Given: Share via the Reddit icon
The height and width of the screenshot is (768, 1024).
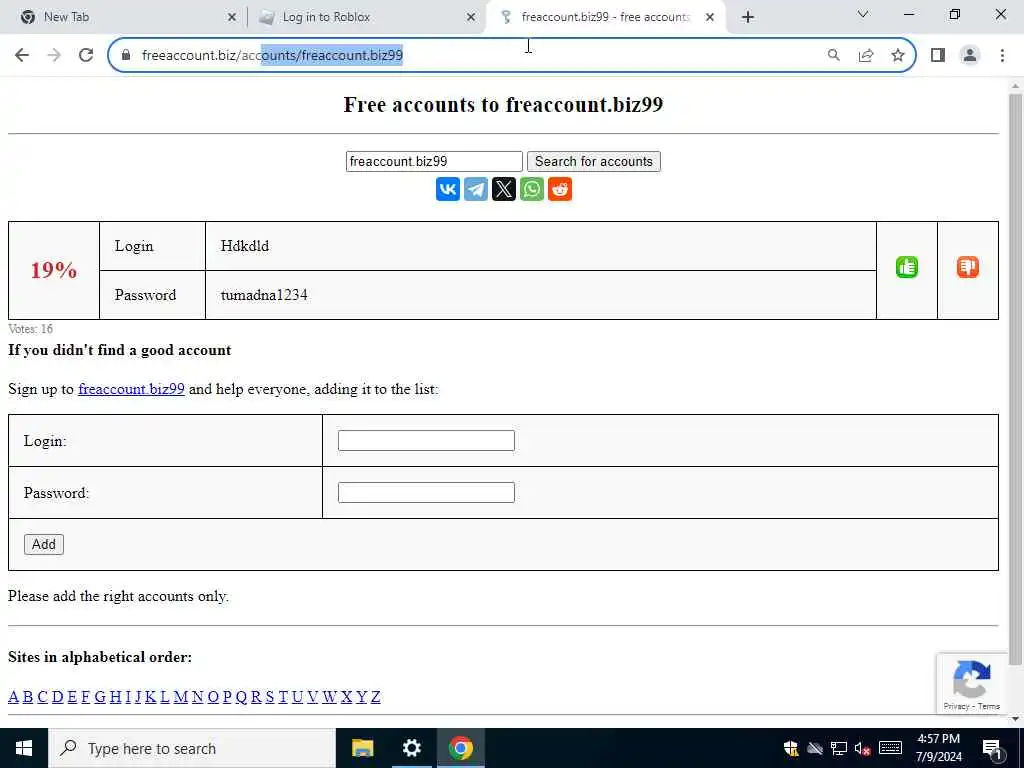Looking at the screenshot, I should click(560, 189).
